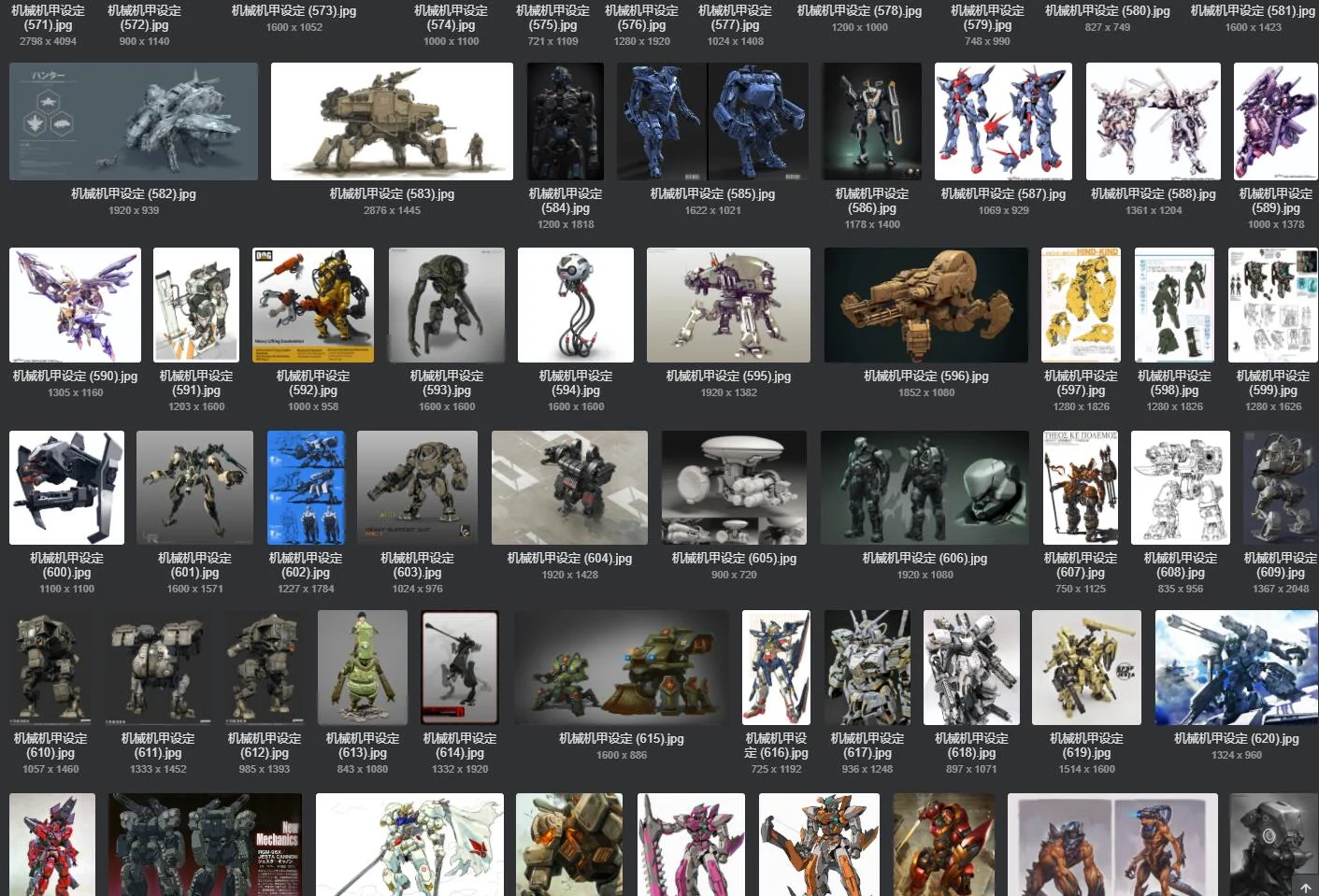Viewport: 1319px width, 896px height.
Task: Open thumbnail 机械机甲设定 (606).jpg
Action: [925, 488]
